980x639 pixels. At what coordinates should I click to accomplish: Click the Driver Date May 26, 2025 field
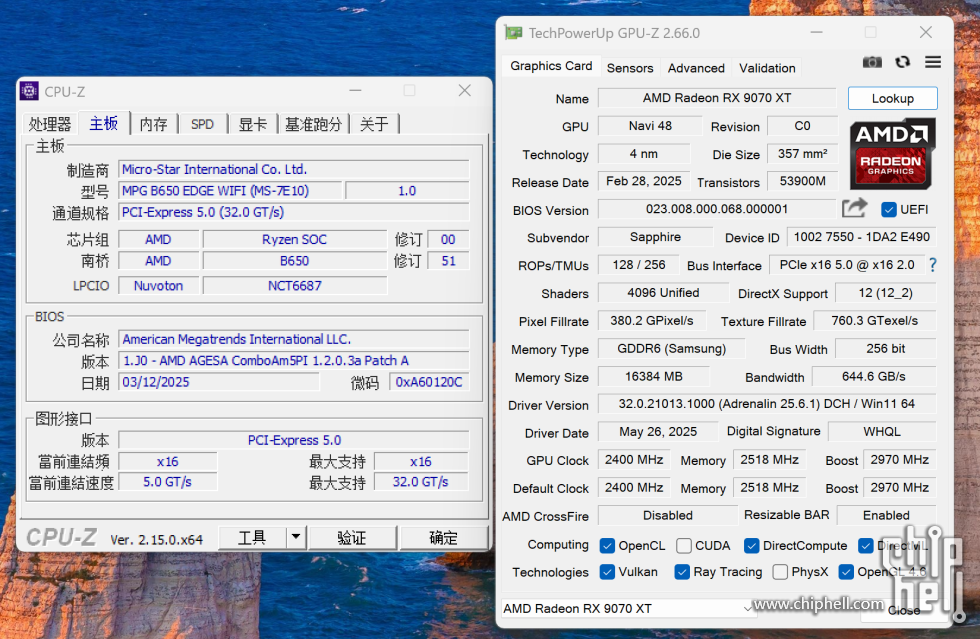click(658, 431)
